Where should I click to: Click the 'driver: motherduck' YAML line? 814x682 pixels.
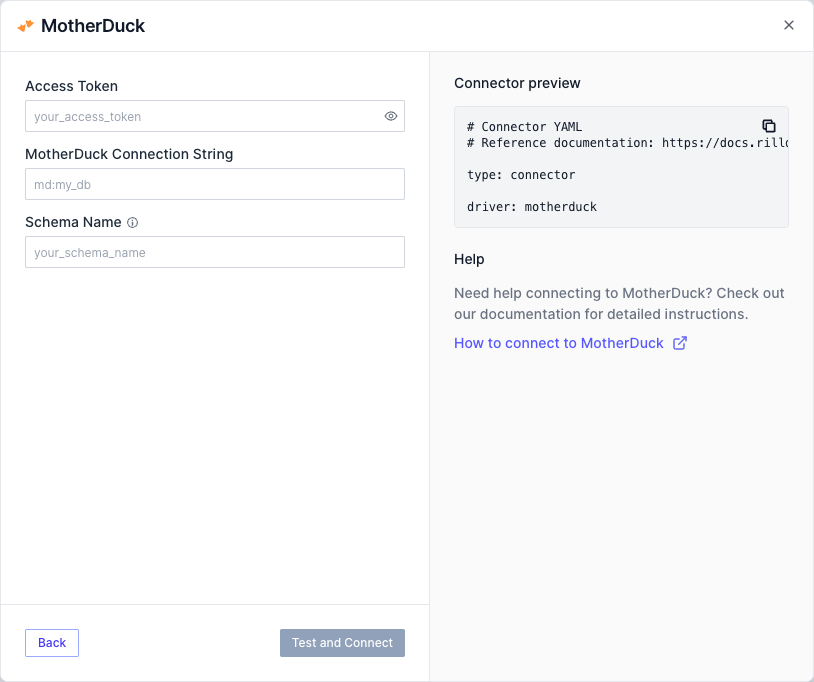tap(532, 207)
